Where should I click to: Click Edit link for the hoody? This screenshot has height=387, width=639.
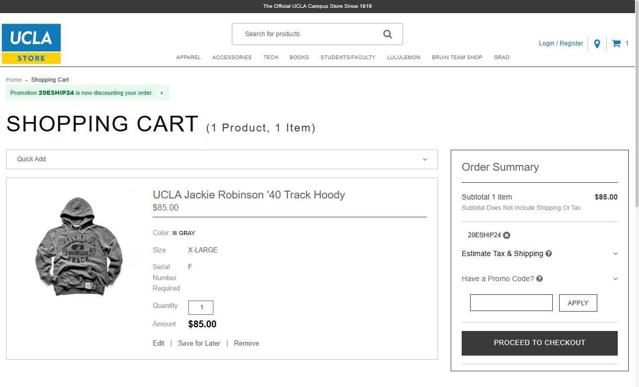tap(159, 343)
